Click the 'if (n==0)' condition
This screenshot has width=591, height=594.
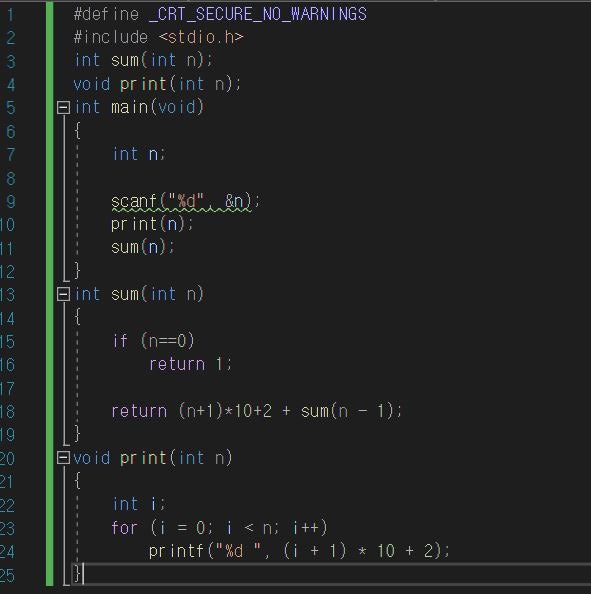point(153,341)
